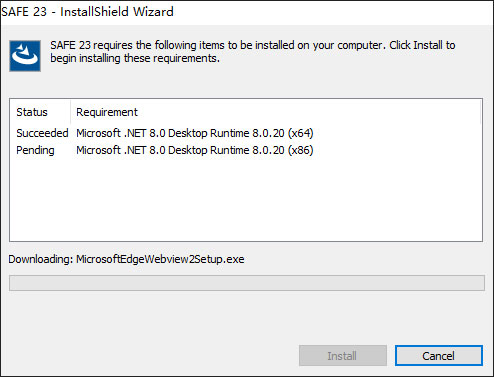The height and width of the screenshot is (377, 494).
Task: Click the Cancel button
Action: point(439,356)
